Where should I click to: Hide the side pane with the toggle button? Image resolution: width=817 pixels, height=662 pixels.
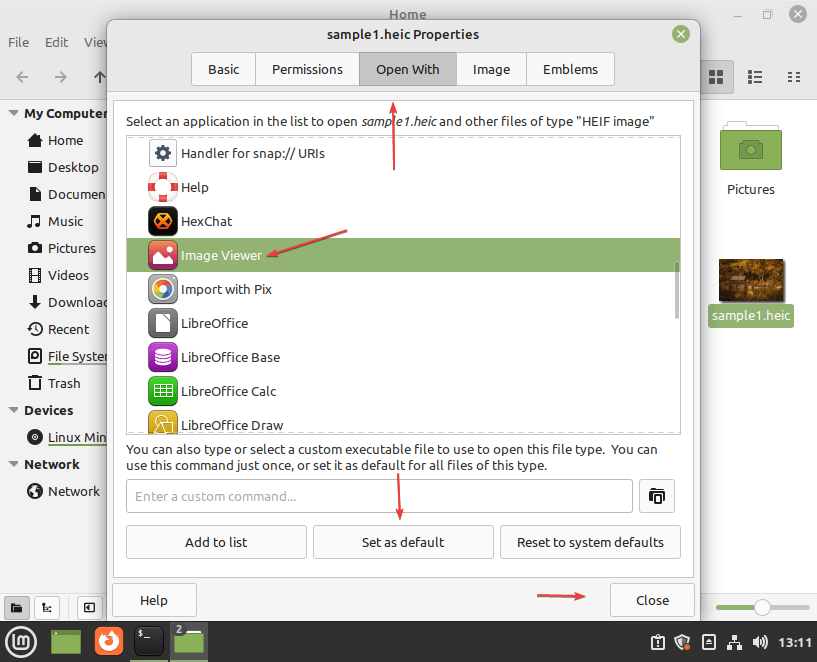coord(89,607)
